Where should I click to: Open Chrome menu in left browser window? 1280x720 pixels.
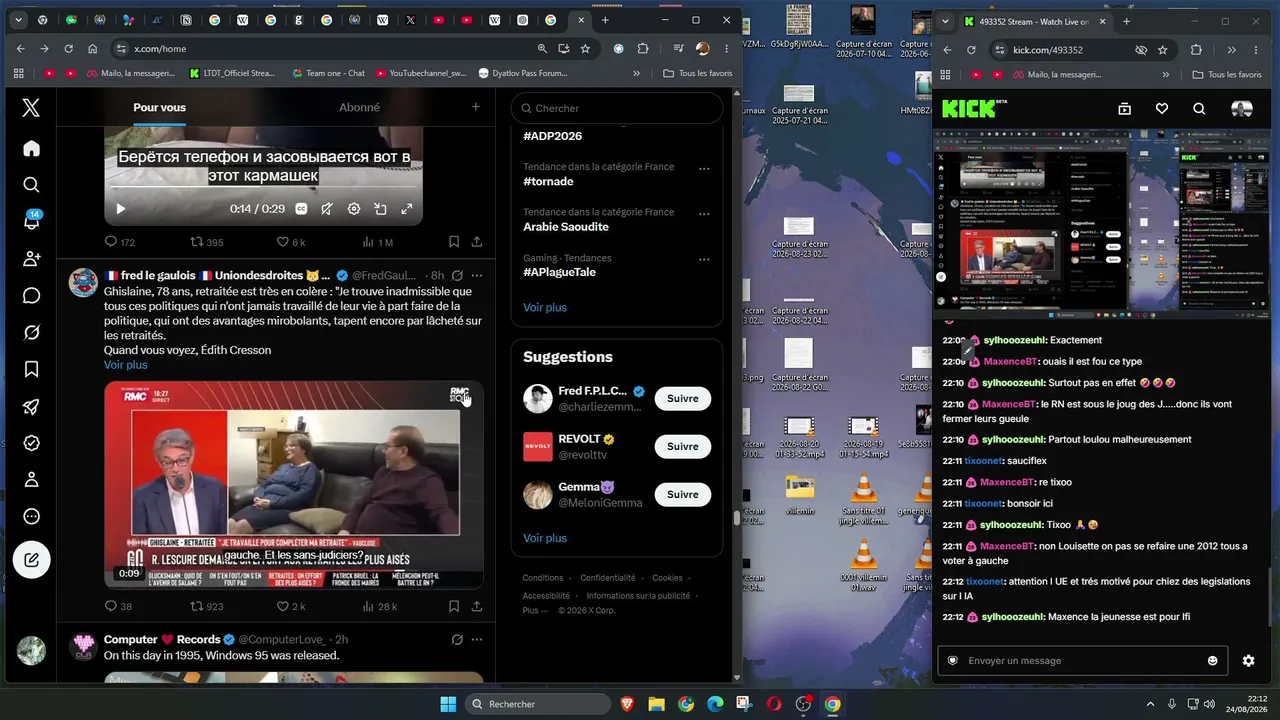727,48
